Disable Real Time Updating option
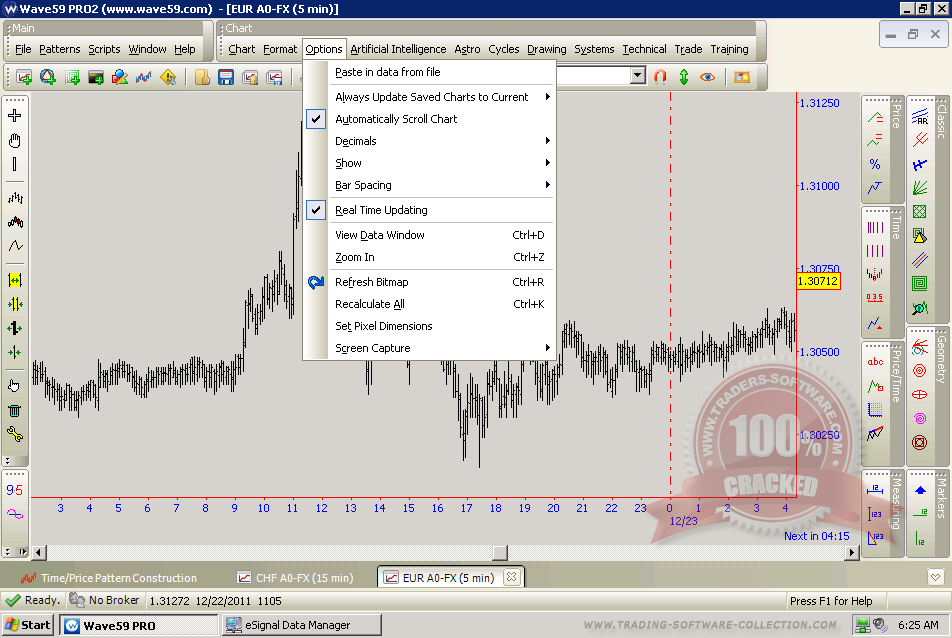 click(381, 210)
